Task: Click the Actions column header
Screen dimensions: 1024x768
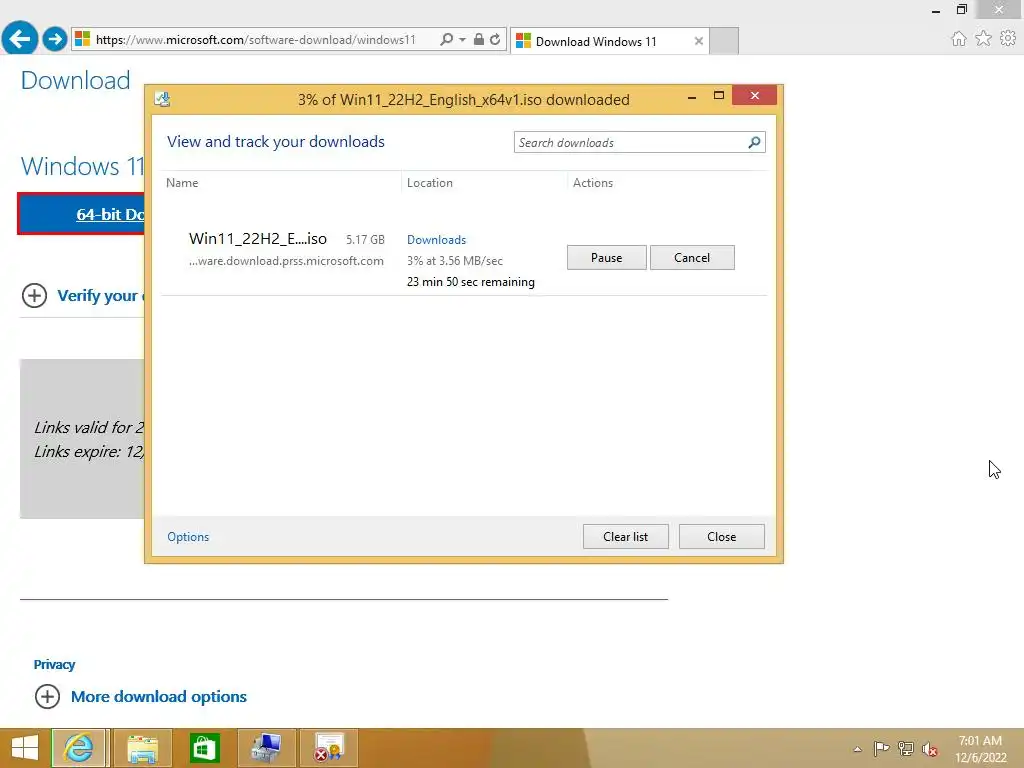Action: point(593,183)
